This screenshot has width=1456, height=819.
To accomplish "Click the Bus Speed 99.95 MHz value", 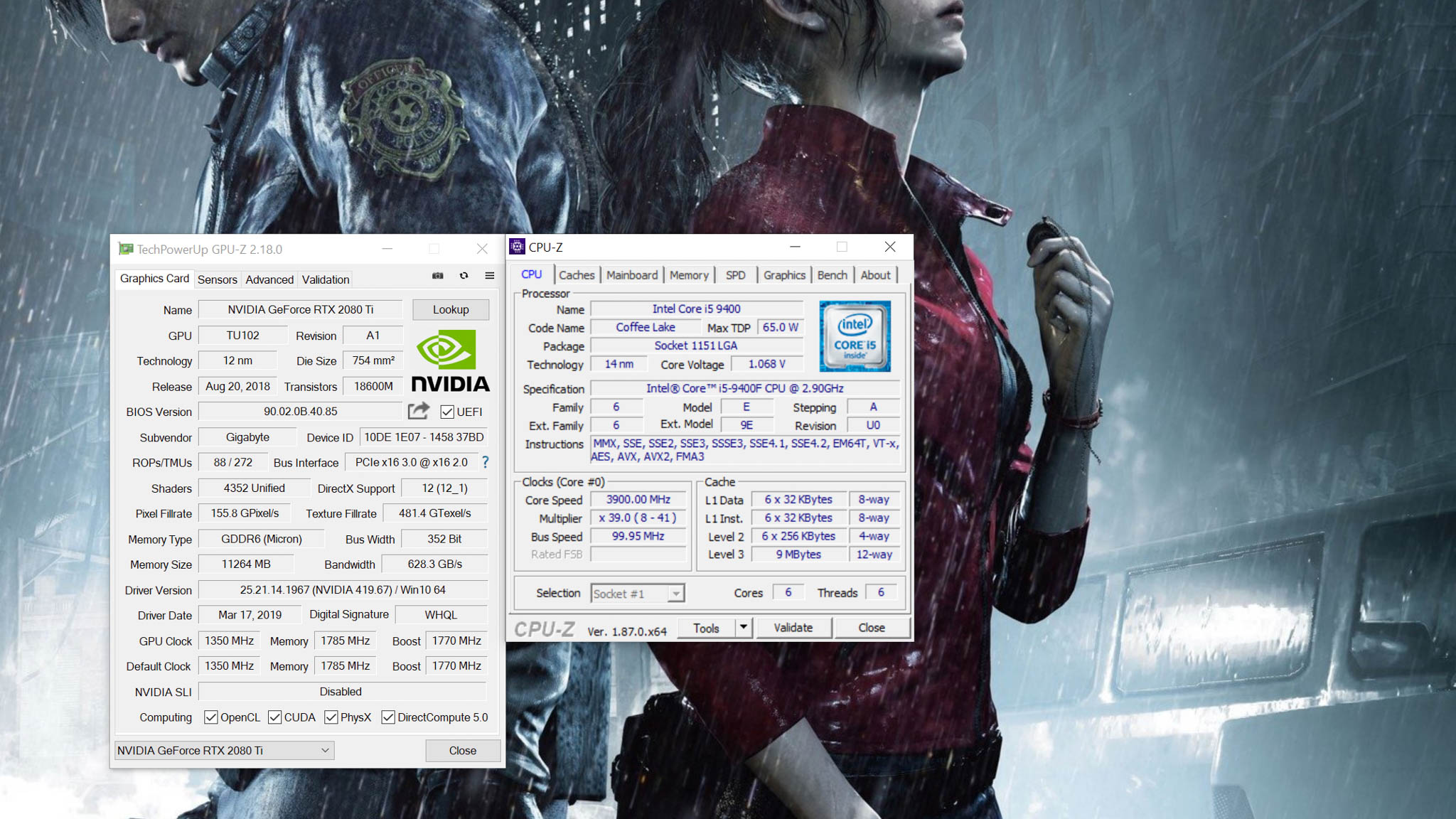I will click(x=638, y=536).
